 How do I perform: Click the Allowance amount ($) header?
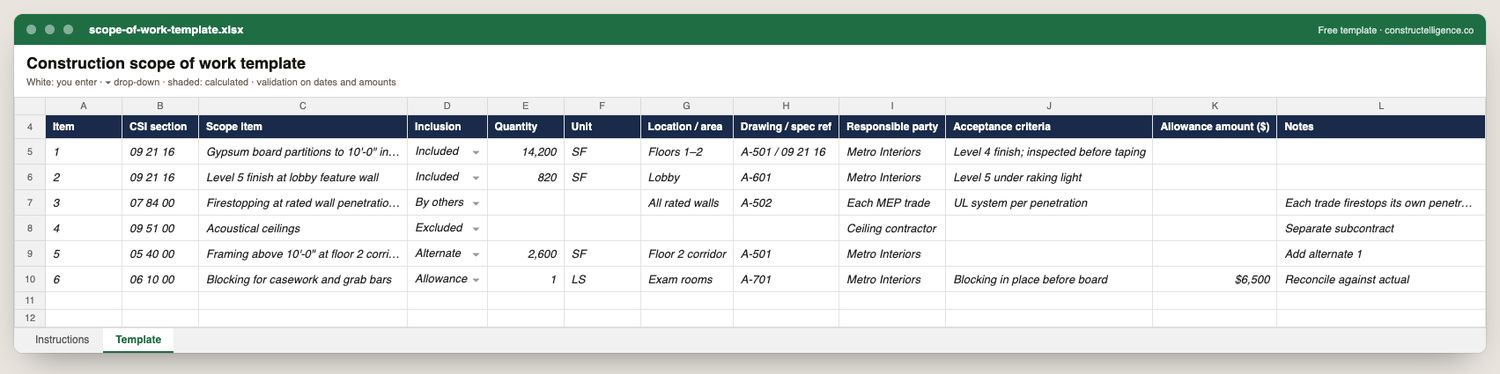coord(1215,127)
